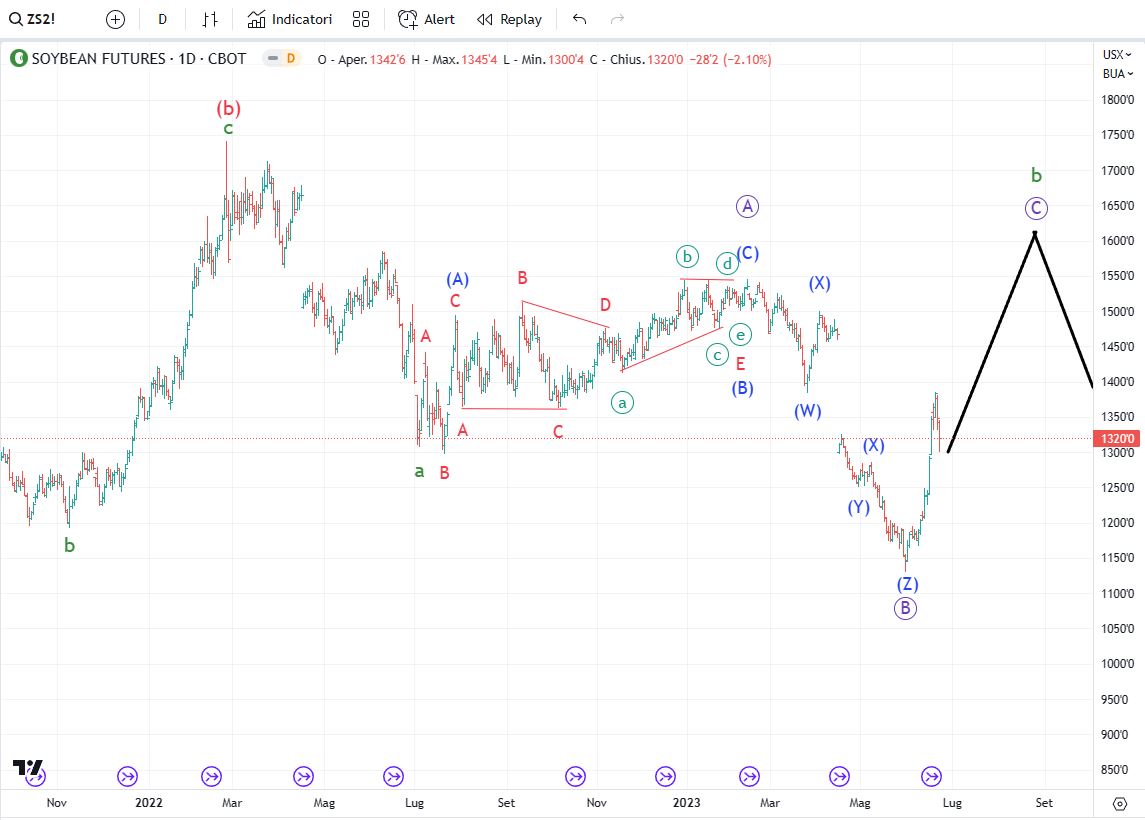1145x820 pixels.
Task: Start bar Replay mode
Action: coord(510,20)
